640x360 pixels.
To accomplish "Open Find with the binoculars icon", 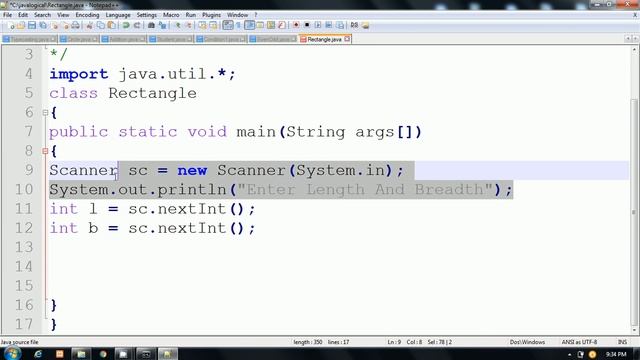I will [151, 25].
